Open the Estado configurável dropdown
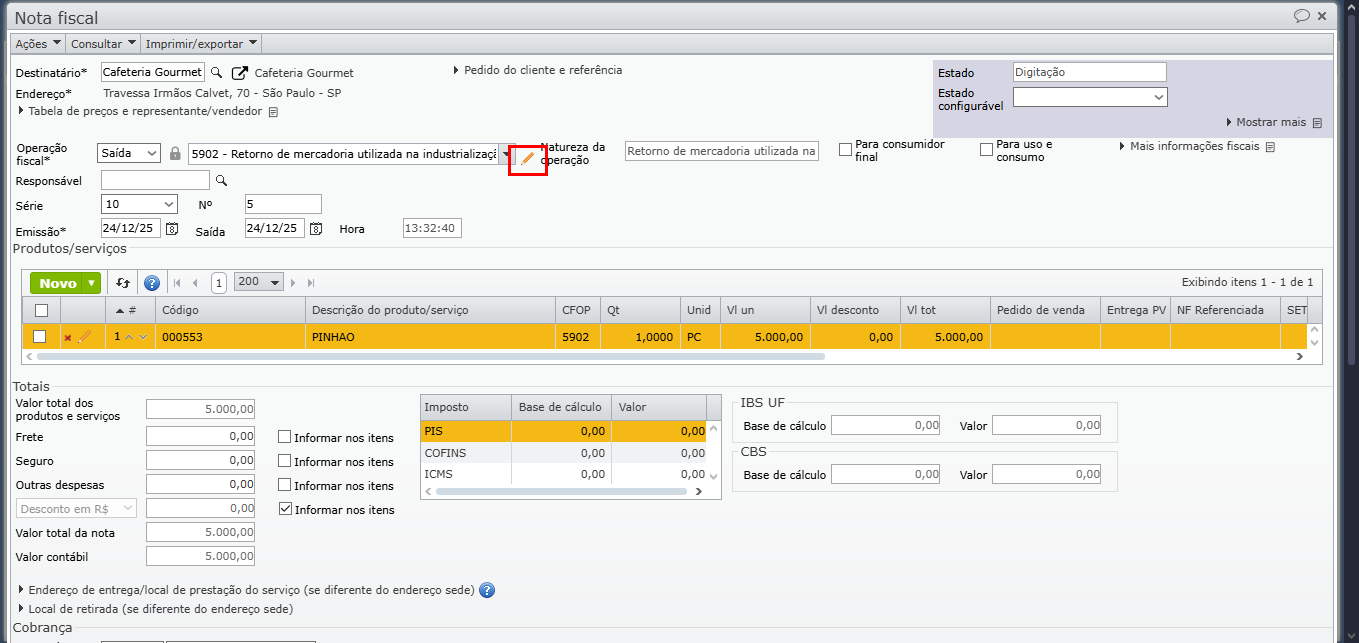 [x=1089, y=97]
